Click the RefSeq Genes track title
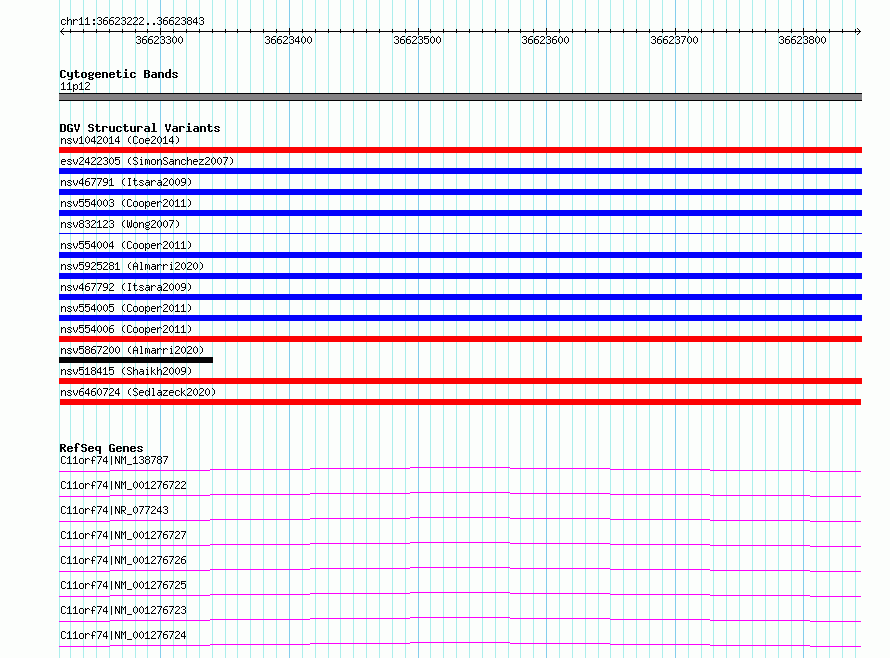Screen dimensions: 890x658 pyautogui.click(x=101, y=448)
